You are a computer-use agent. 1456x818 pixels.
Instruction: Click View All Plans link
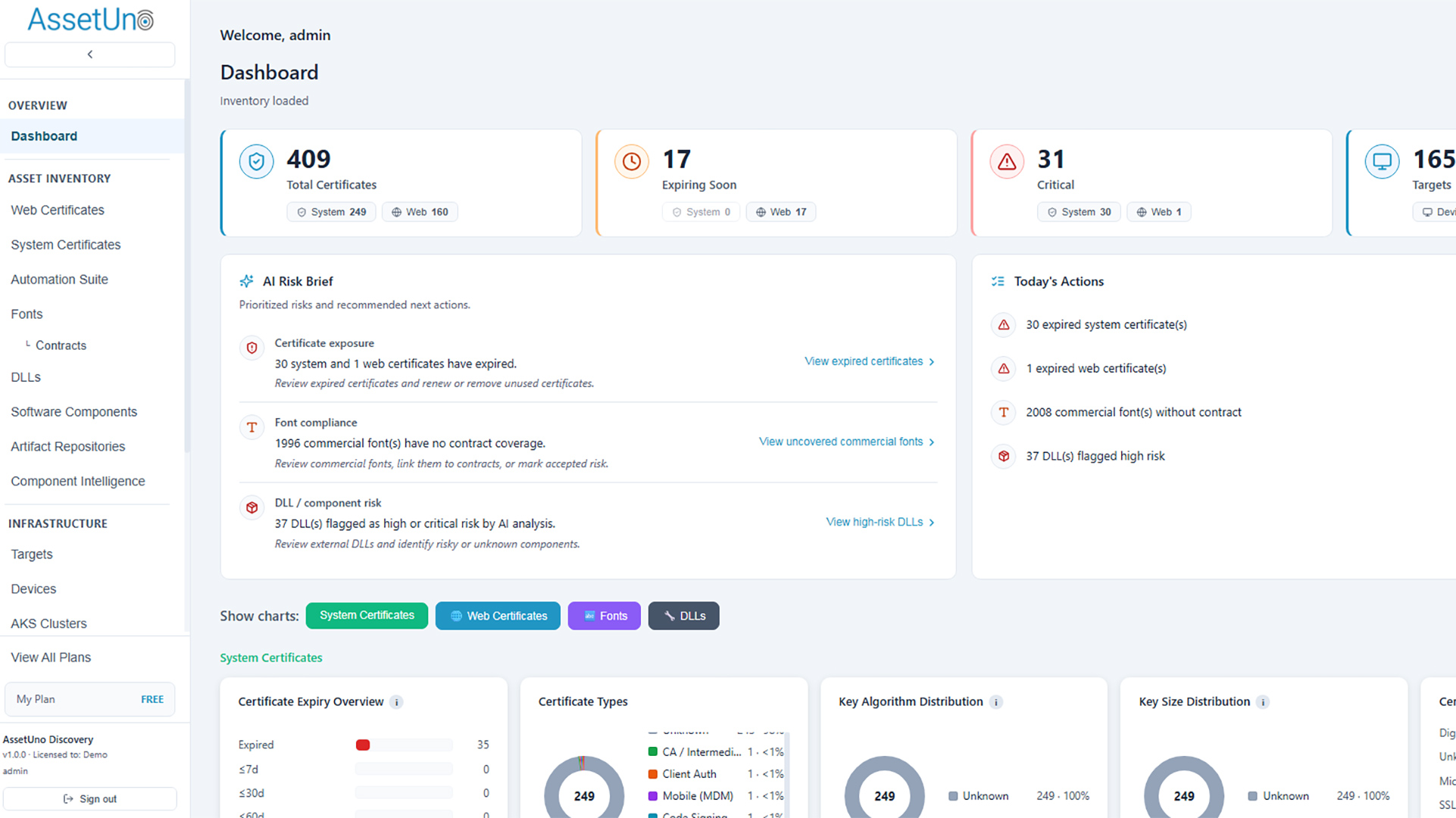point(51,657)
